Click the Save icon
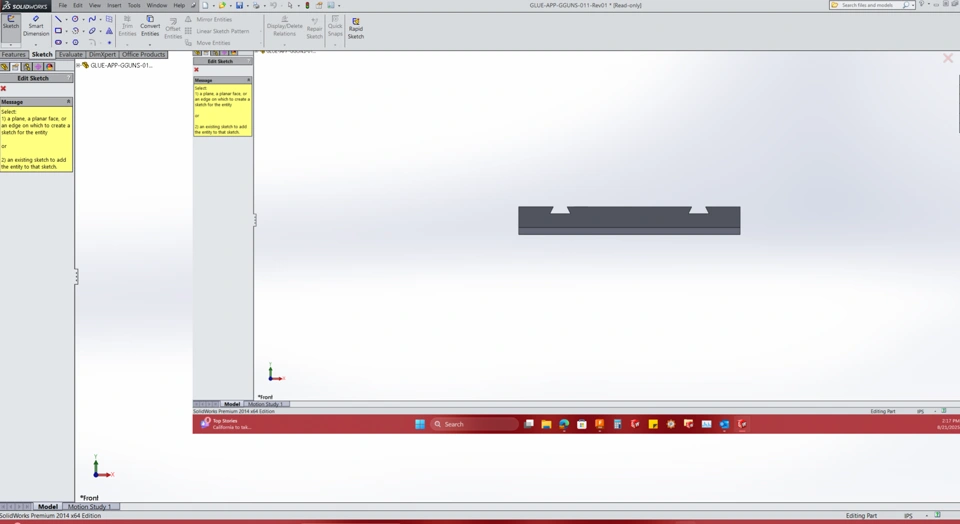Screen dimensions: 960x524 pyautogui.click(x=239, y=5)
